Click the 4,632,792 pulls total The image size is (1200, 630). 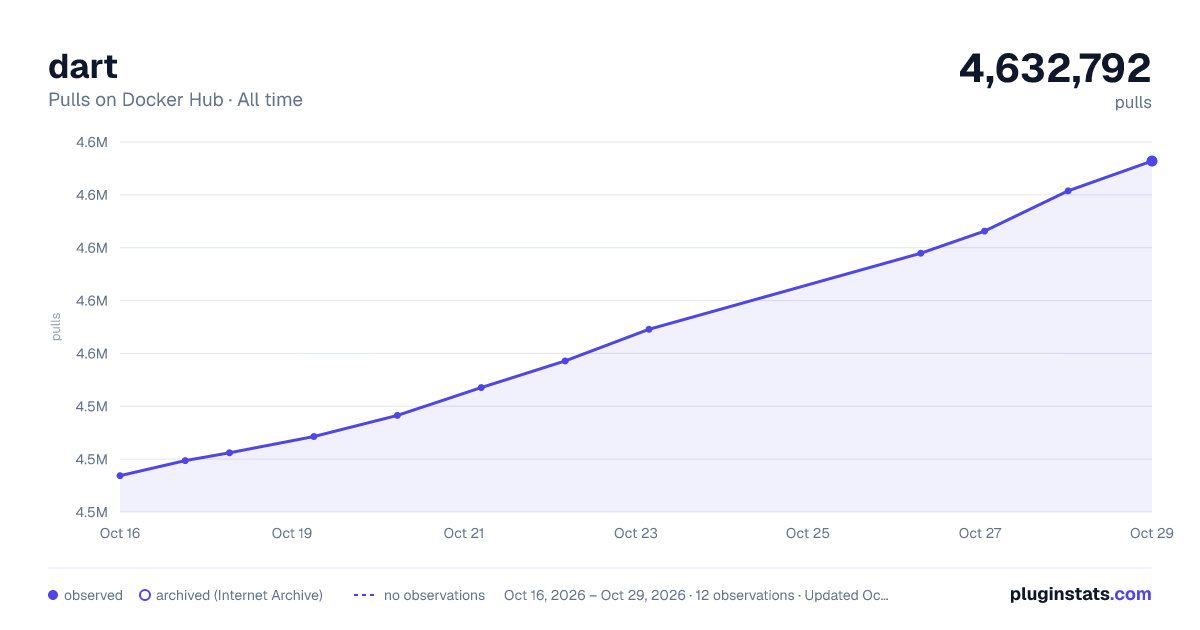pyautogui.click(x=1055, y=68)
